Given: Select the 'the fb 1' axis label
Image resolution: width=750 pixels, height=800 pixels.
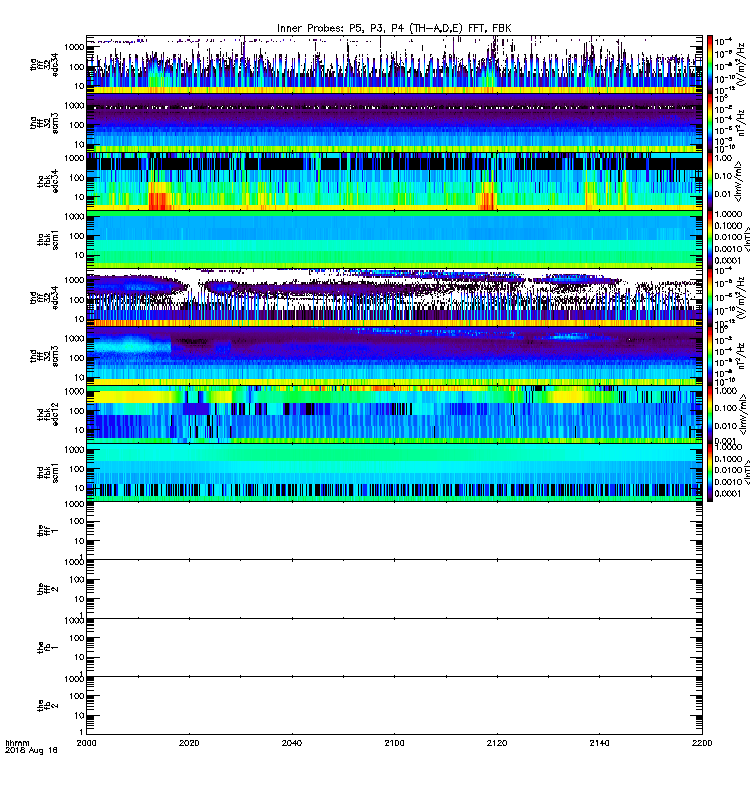Looking at the screenshot, I should (48, 648).
